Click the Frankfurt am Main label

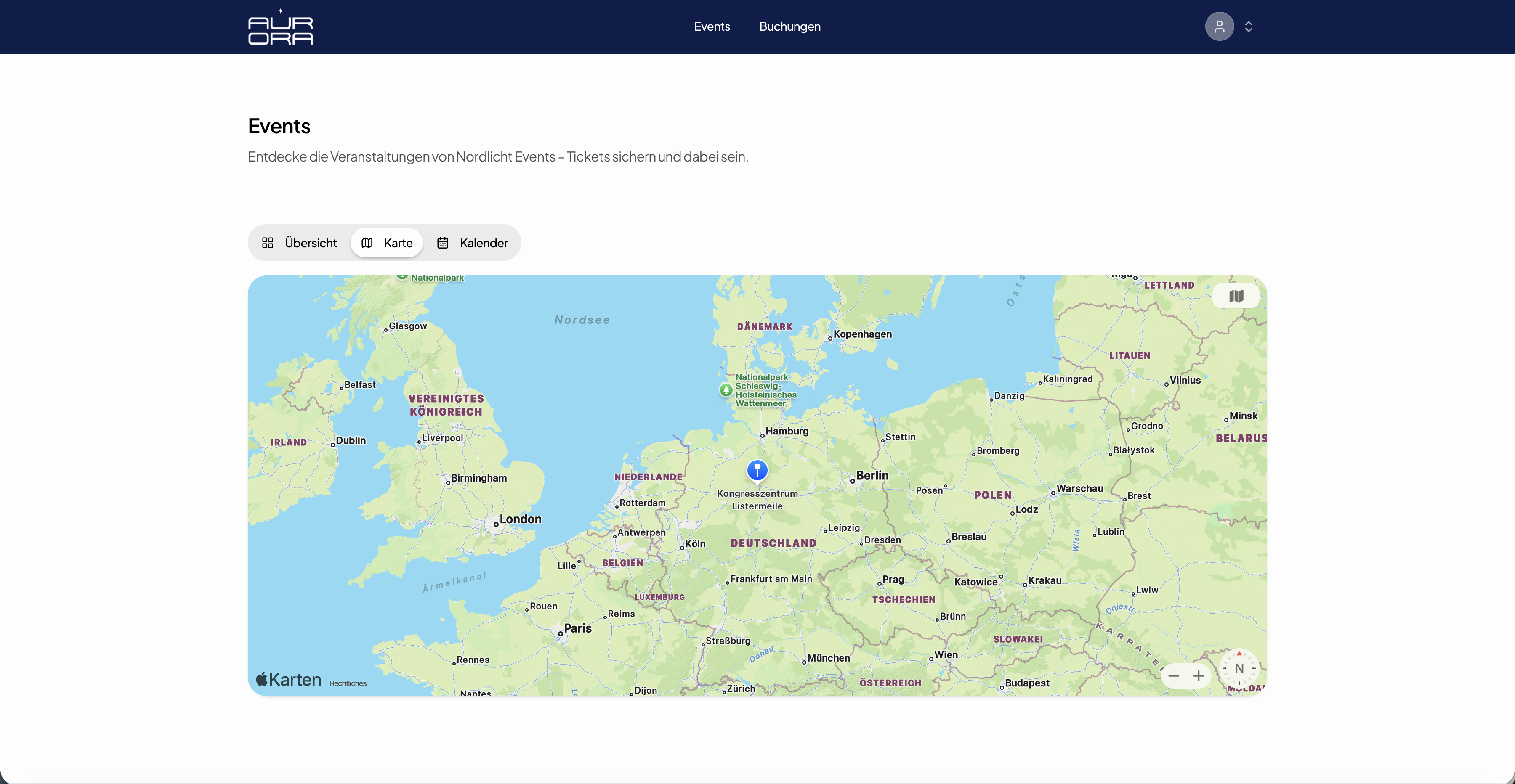[x=771, y=579]
